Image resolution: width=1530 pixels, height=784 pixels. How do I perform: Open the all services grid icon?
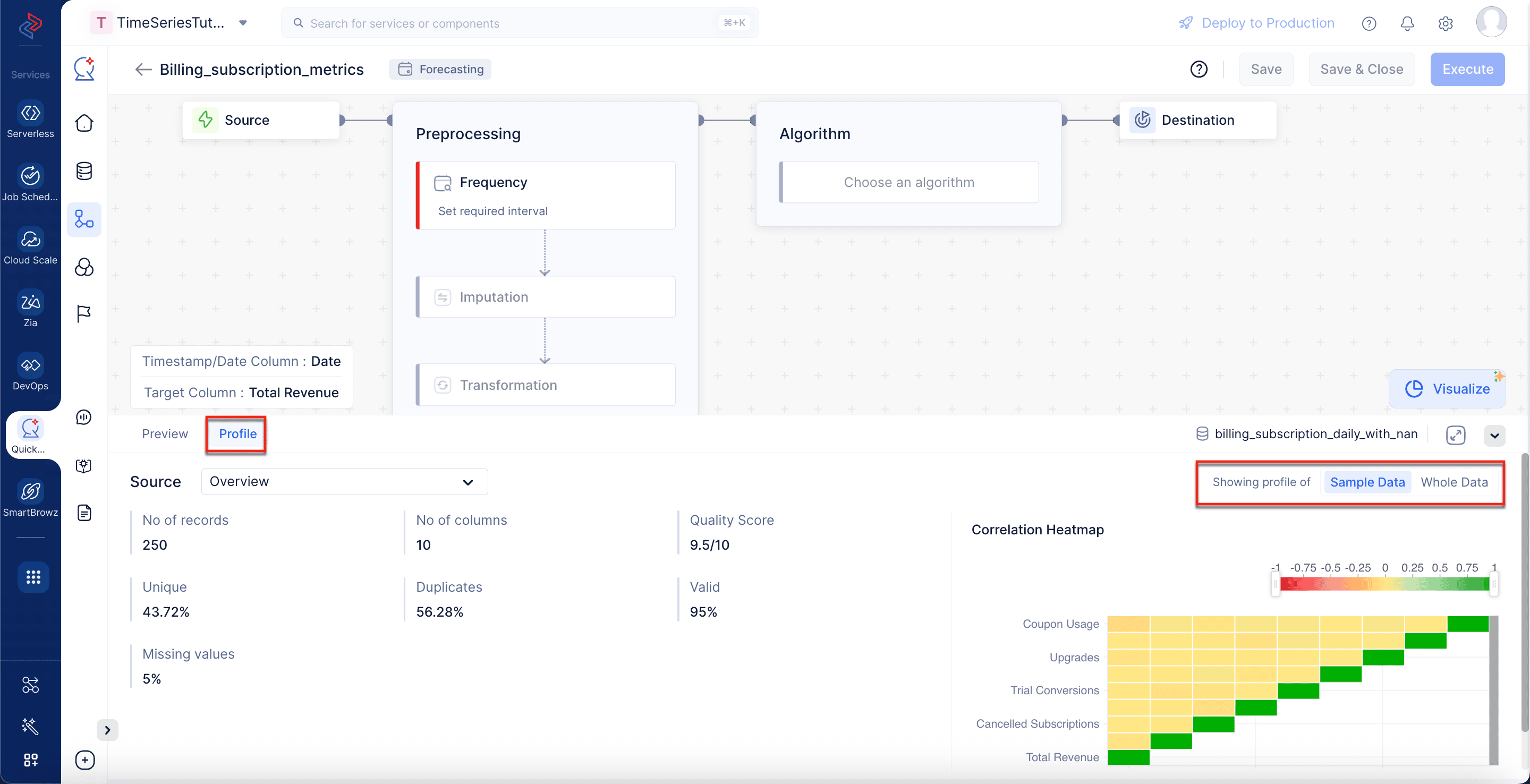pos(33,576)
